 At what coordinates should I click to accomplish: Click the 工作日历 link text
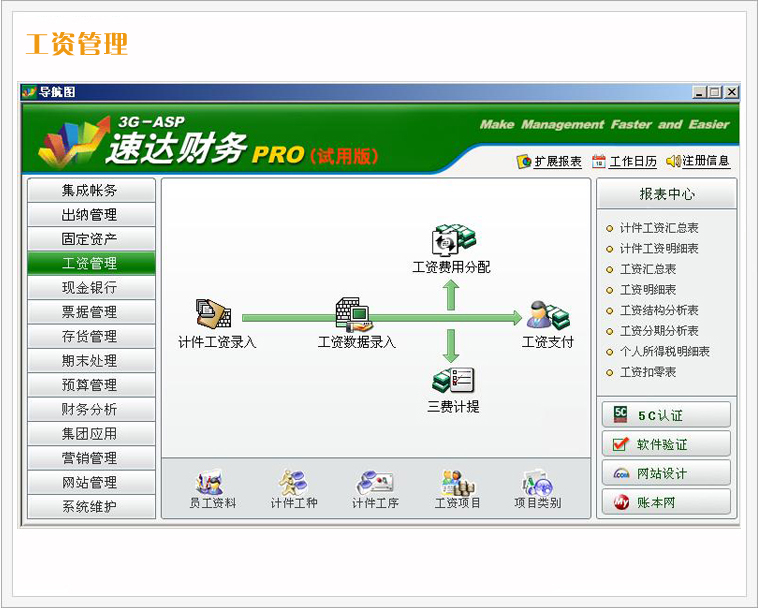633,161
